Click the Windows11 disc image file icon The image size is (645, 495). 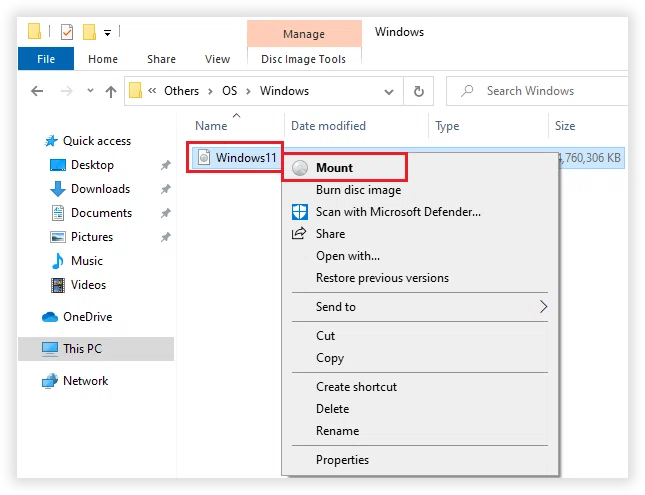tap(204, 157)
